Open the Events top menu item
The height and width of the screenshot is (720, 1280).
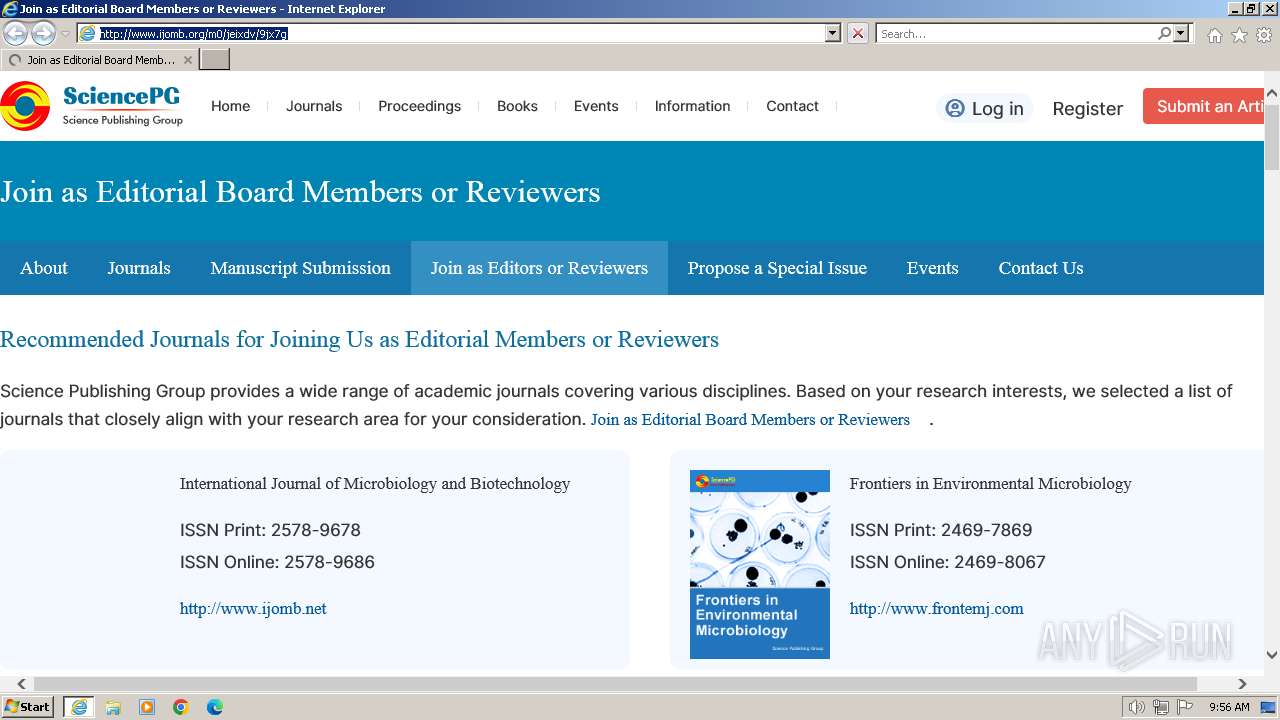[596, 106]
